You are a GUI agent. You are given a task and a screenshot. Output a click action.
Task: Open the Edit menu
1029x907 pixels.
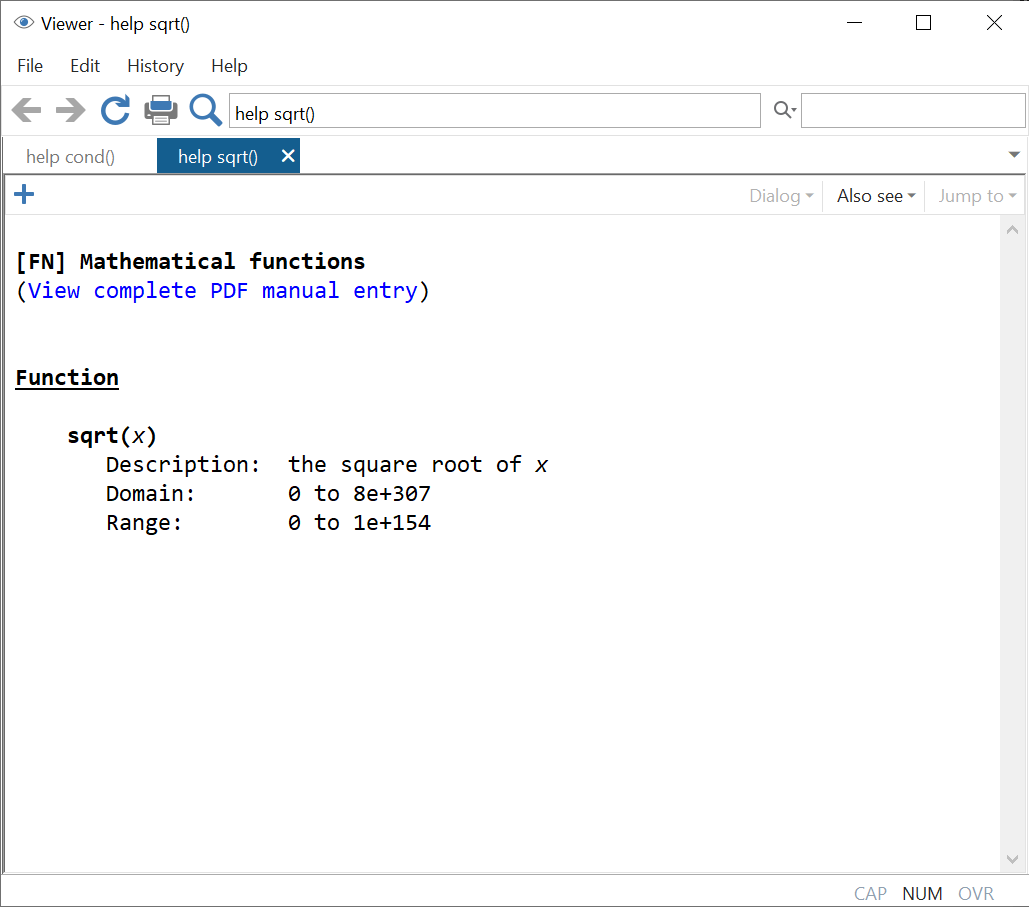85,66
